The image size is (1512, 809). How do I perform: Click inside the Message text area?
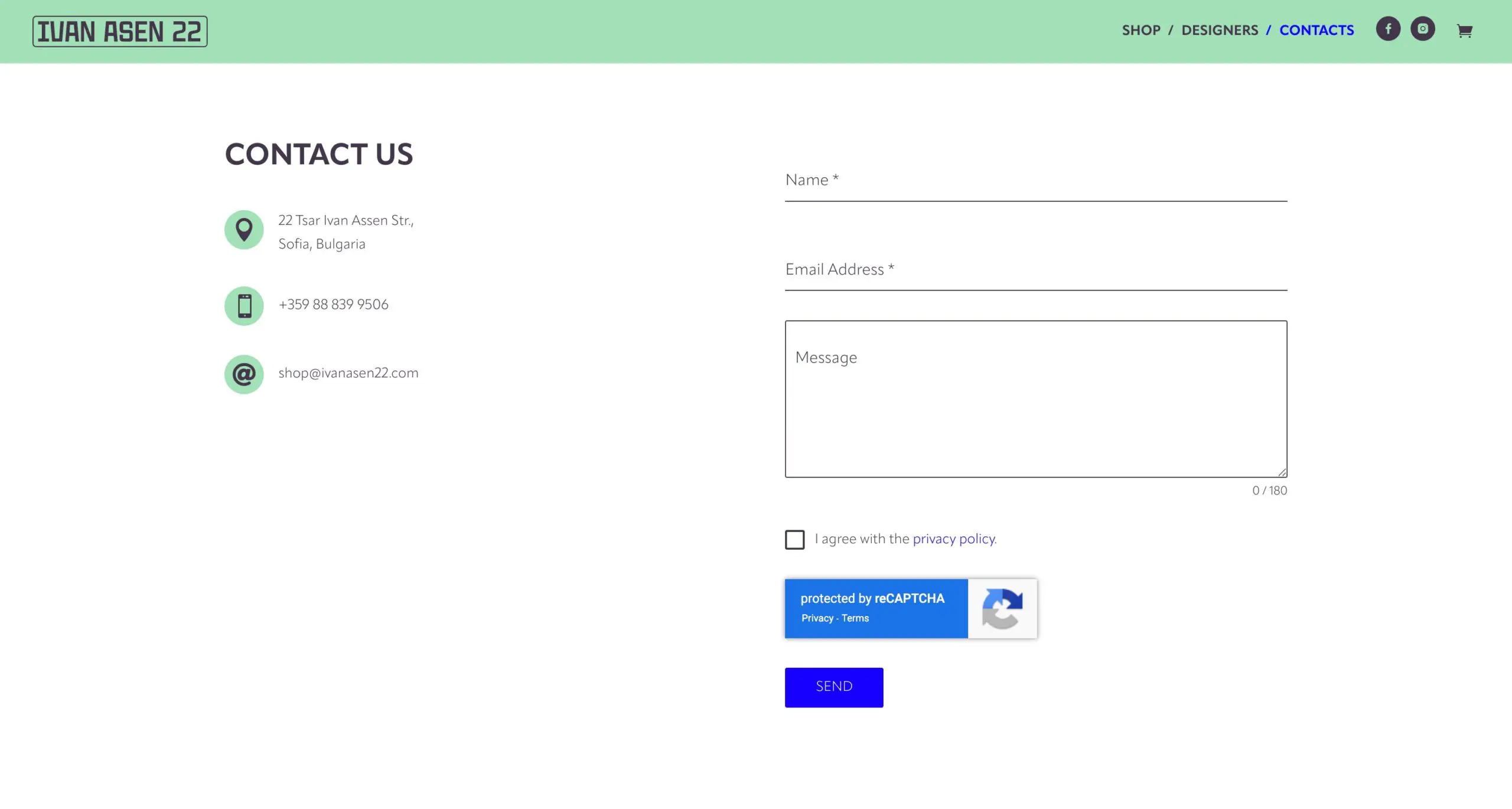[x=1035, y=399]
